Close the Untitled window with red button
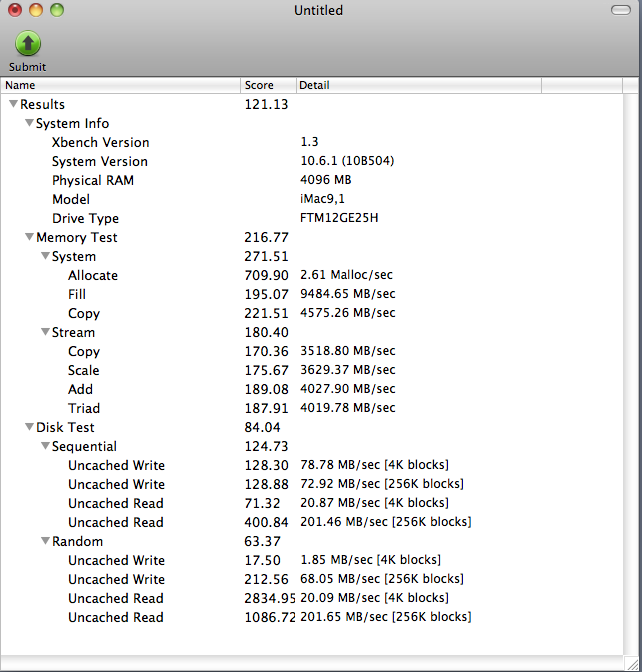 pos(15,10)
